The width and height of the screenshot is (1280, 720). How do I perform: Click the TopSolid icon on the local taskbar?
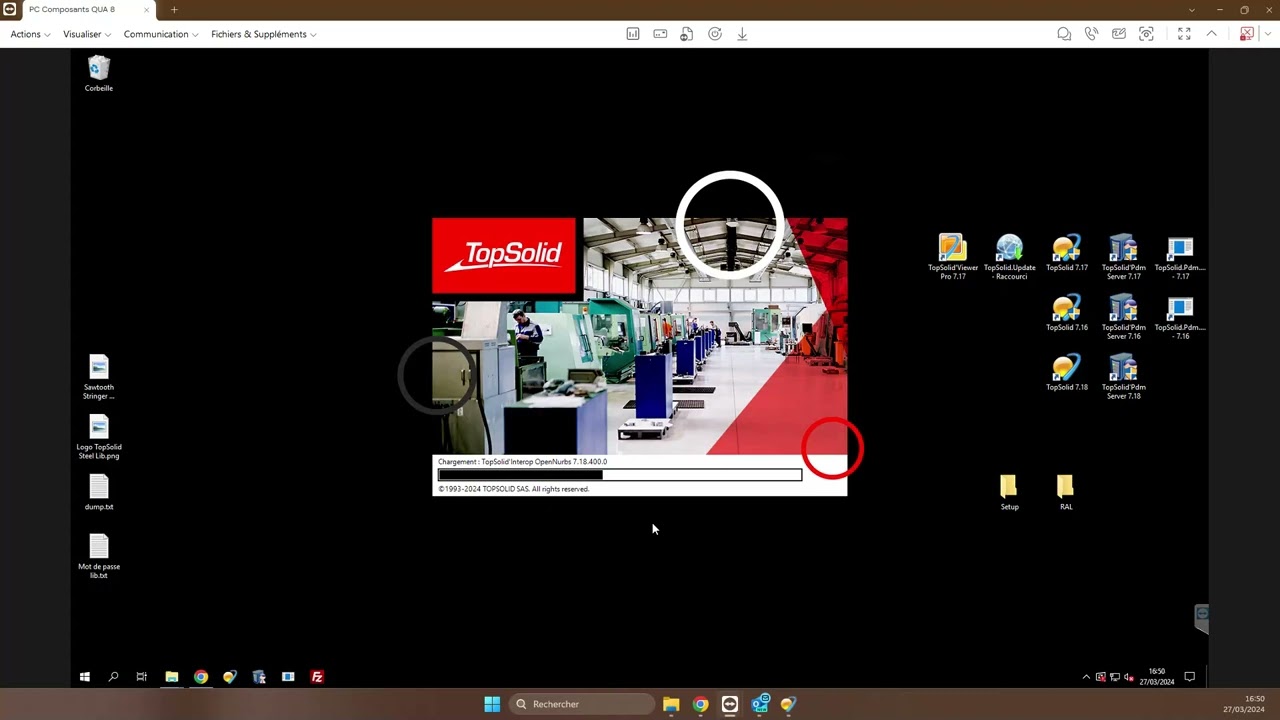pyautogui.click(x=789, y=704)
